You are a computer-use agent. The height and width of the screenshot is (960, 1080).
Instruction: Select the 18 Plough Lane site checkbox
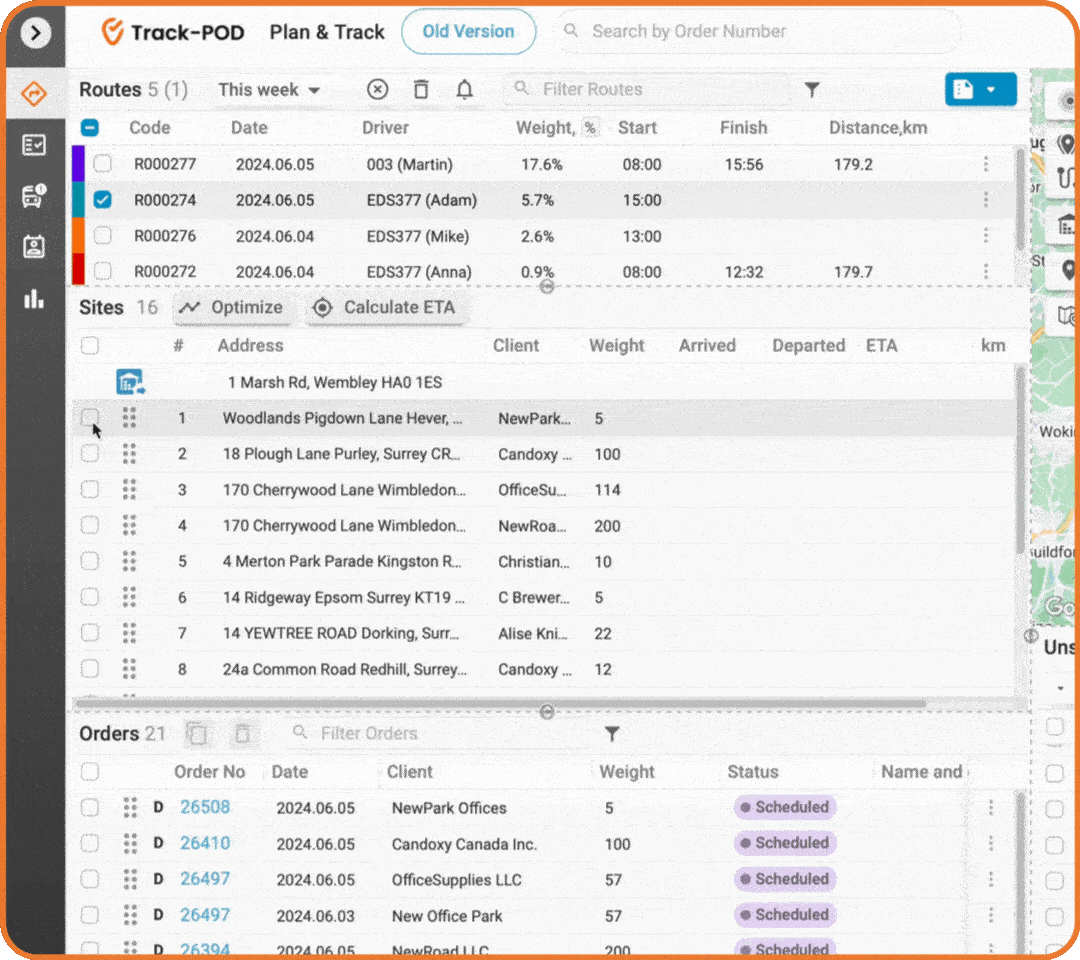[90, 453]
